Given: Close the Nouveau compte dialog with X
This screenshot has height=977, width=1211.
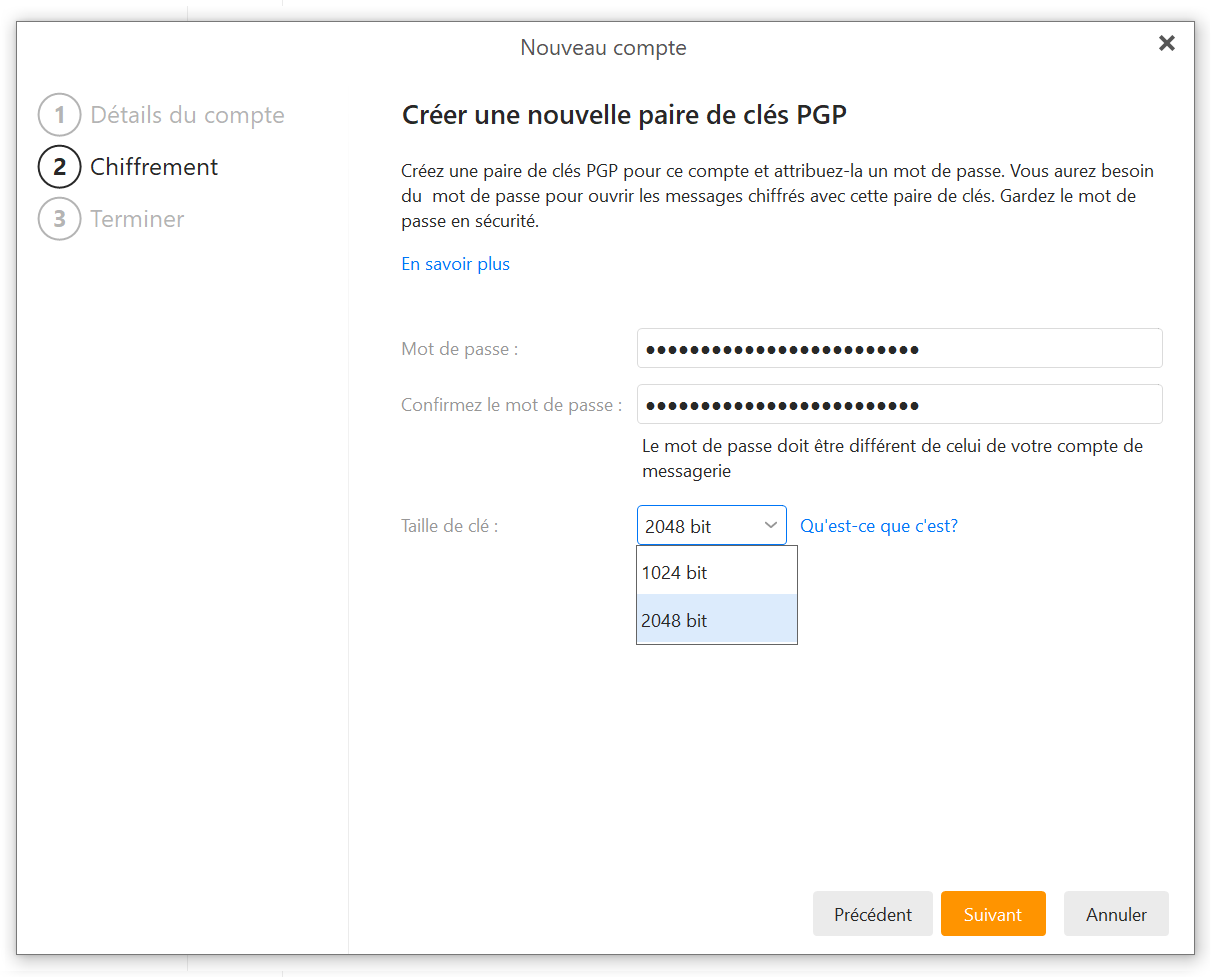Looking at the screenshot, I should click(x=1166, y=43).
